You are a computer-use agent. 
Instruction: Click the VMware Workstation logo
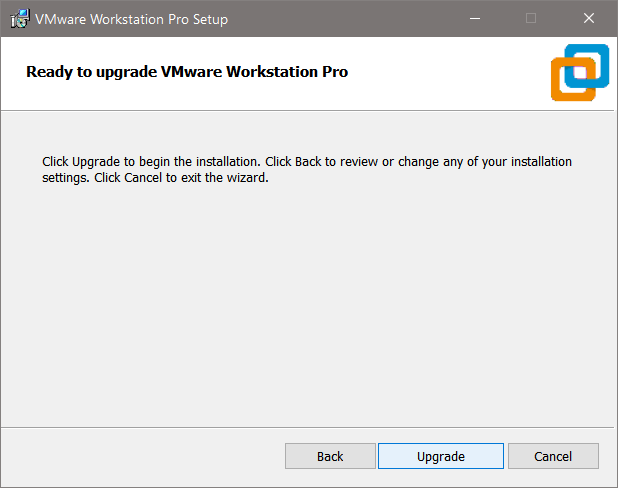(x=579, y=72)
